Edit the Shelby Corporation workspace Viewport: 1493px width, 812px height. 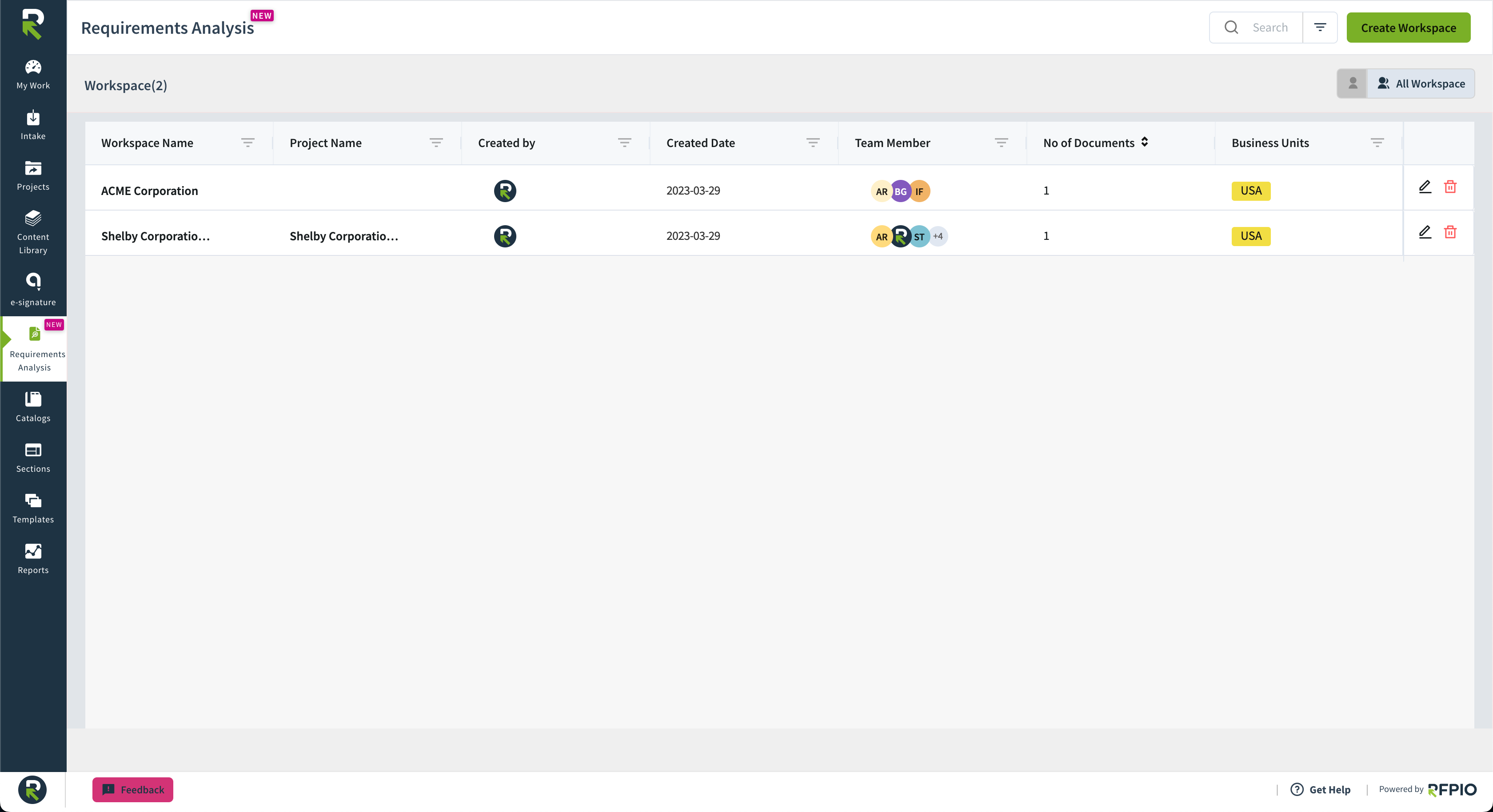tap(1425, 232)
